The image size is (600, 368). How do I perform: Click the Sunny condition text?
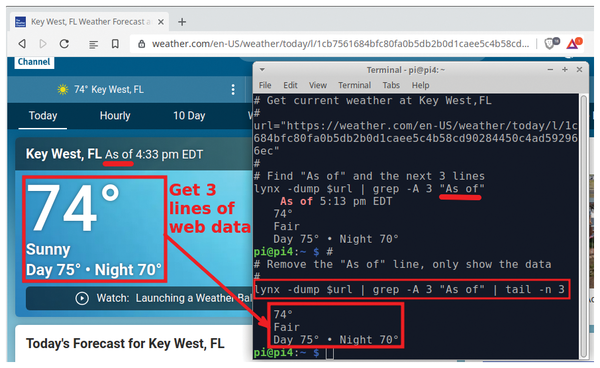coord(48,250)
